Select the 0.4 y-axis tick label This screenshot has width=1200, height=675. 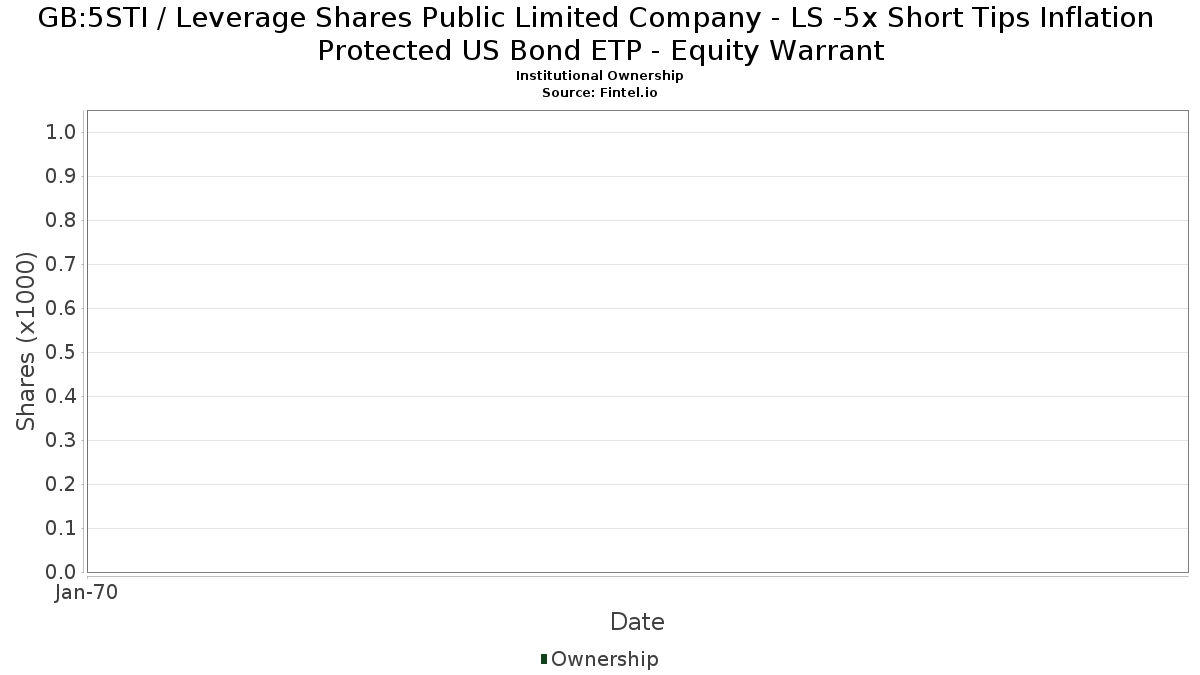tap(61, 397)
